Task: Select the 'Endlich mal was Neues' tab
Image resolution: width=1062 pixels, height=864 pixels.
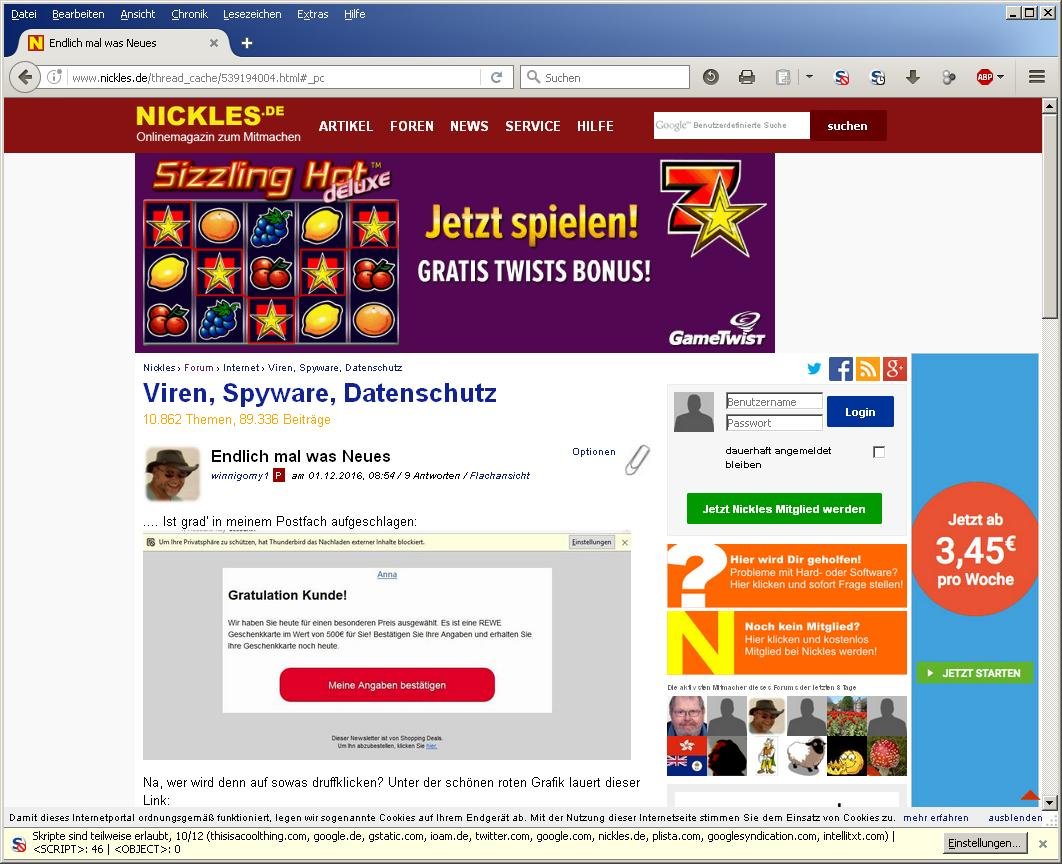Action: [123, 43]
